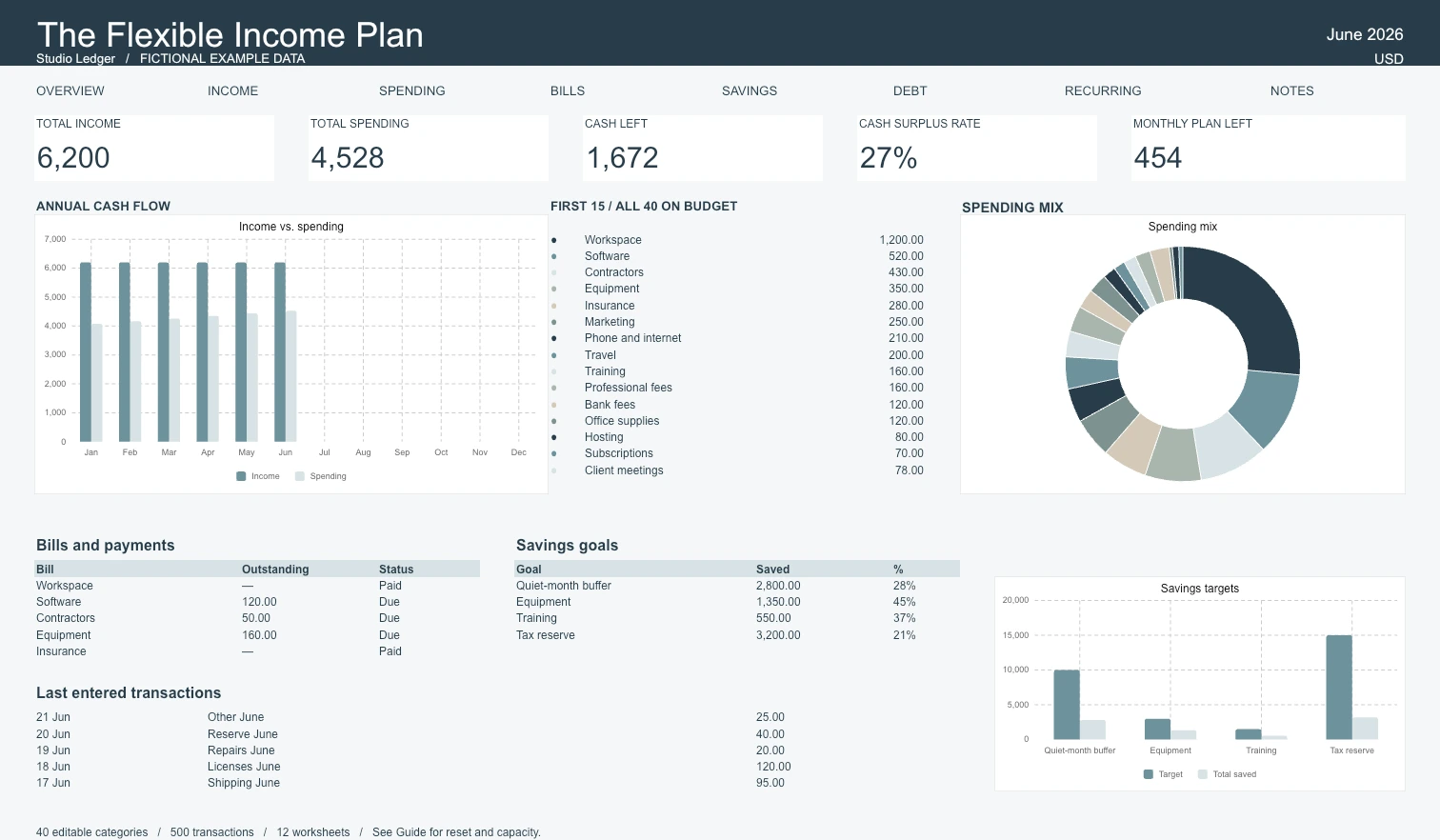Click the color dot beside Workspace in budget list

click(554, 240)
